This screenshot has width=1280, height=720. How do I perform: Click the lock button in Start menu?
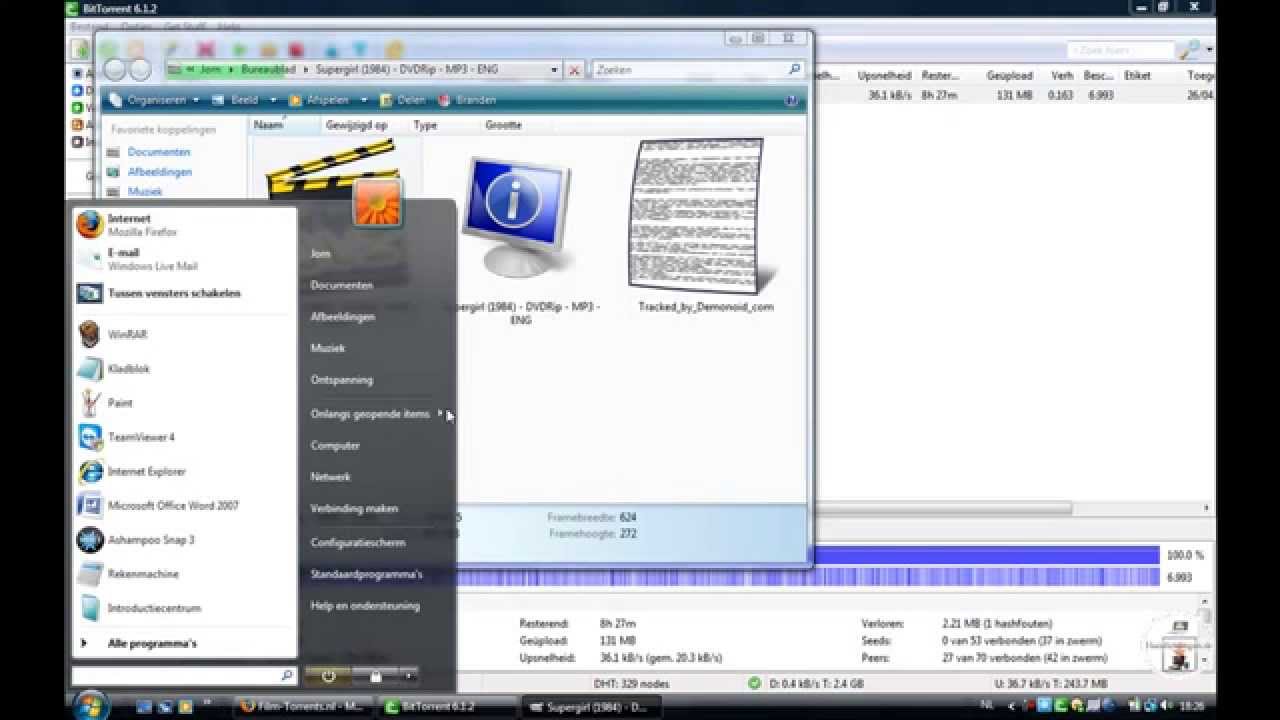tap(377, 677)
